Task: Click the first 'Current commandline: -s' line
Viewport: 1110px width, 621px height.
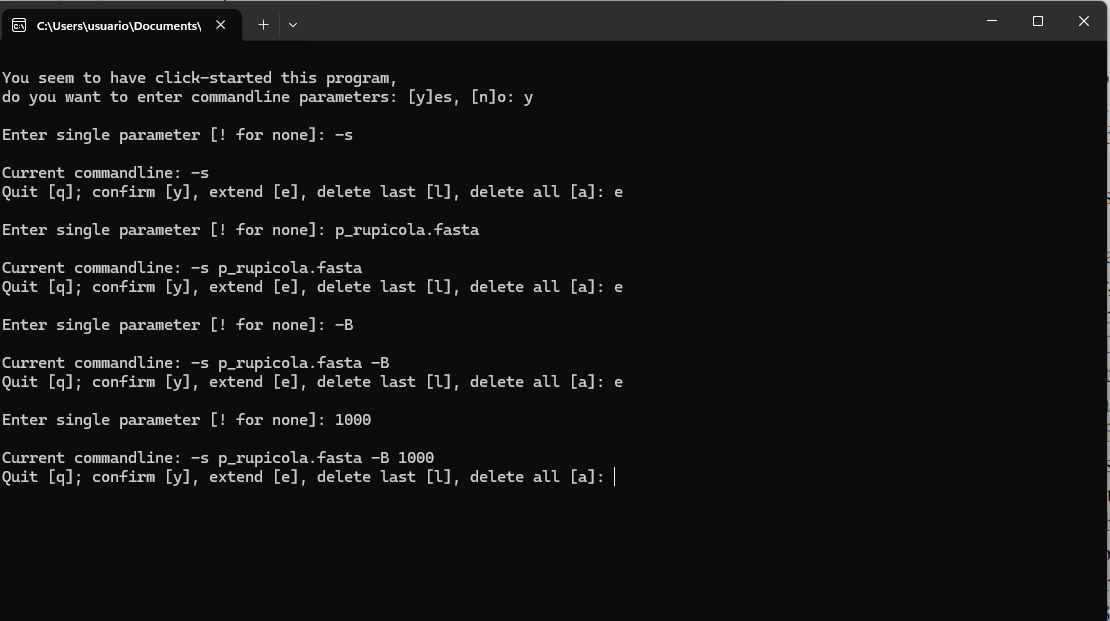Action: coord(105,173)
